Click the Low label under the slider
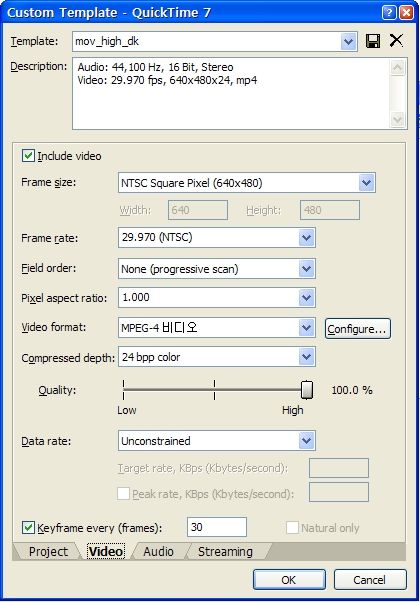Image resolution: width=420 pixels, height=602 pixels. (127, 410)
